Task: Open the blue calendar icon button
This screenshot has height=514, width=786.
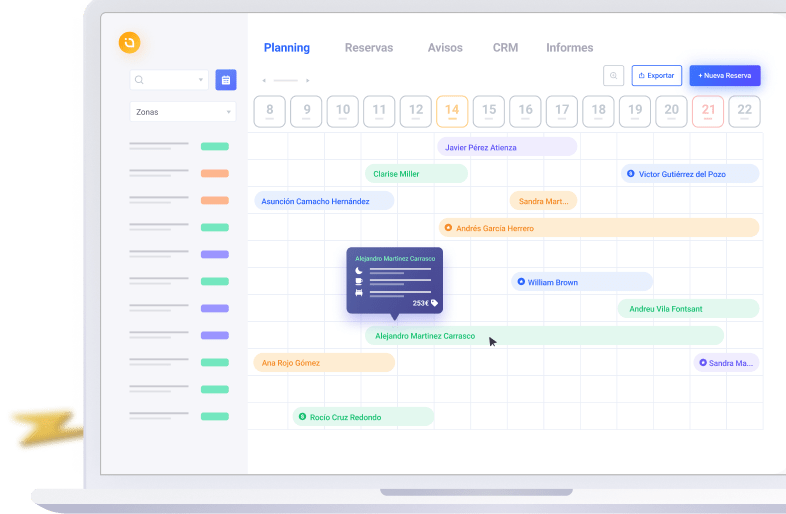Action: coord(225,80)
